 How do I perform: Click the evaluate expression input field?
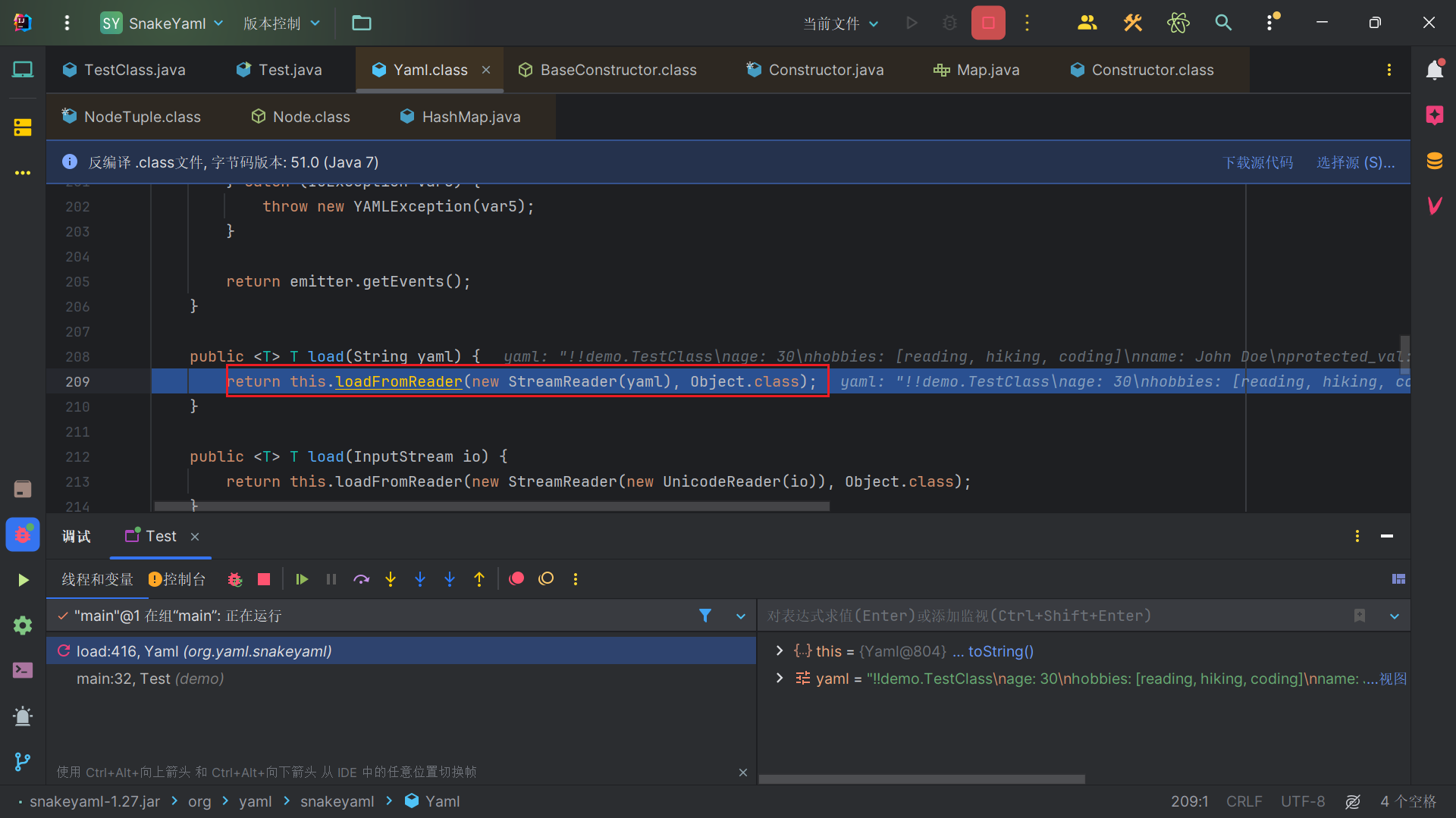pyautogui.click(x=1054, y=616)
